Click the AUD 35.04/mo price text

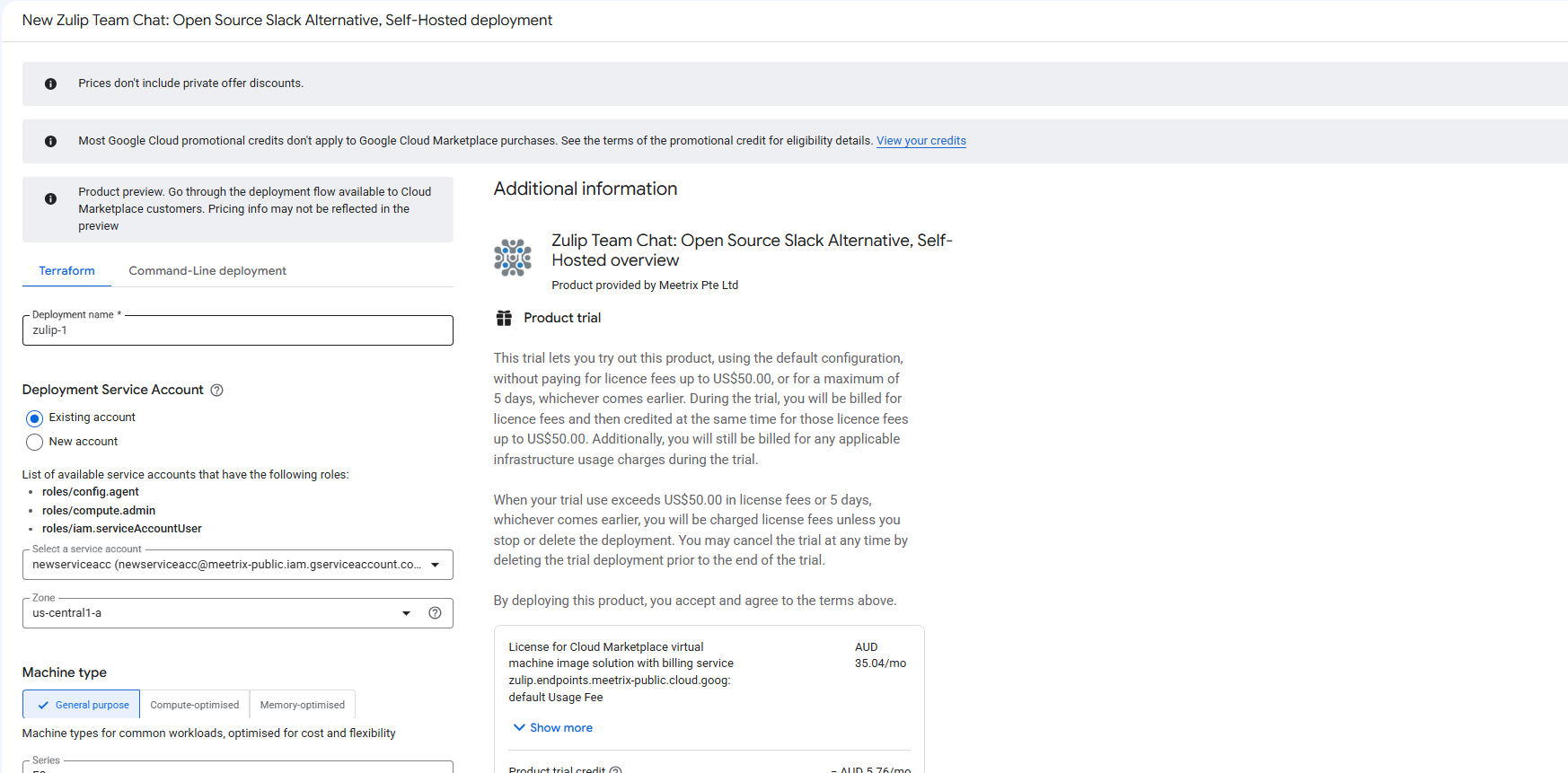[x=880, y=655]
